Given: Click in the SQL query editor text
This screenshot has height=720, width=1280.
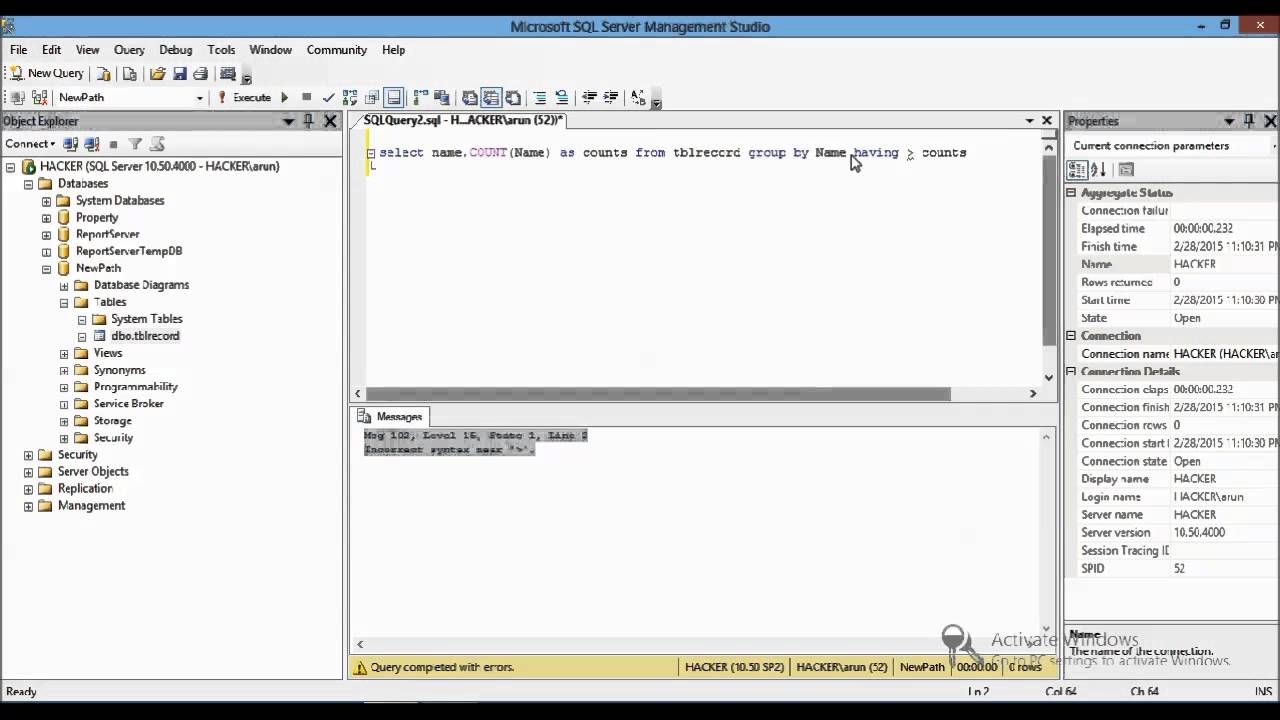Looking at the screenshot, I should 672,153.
